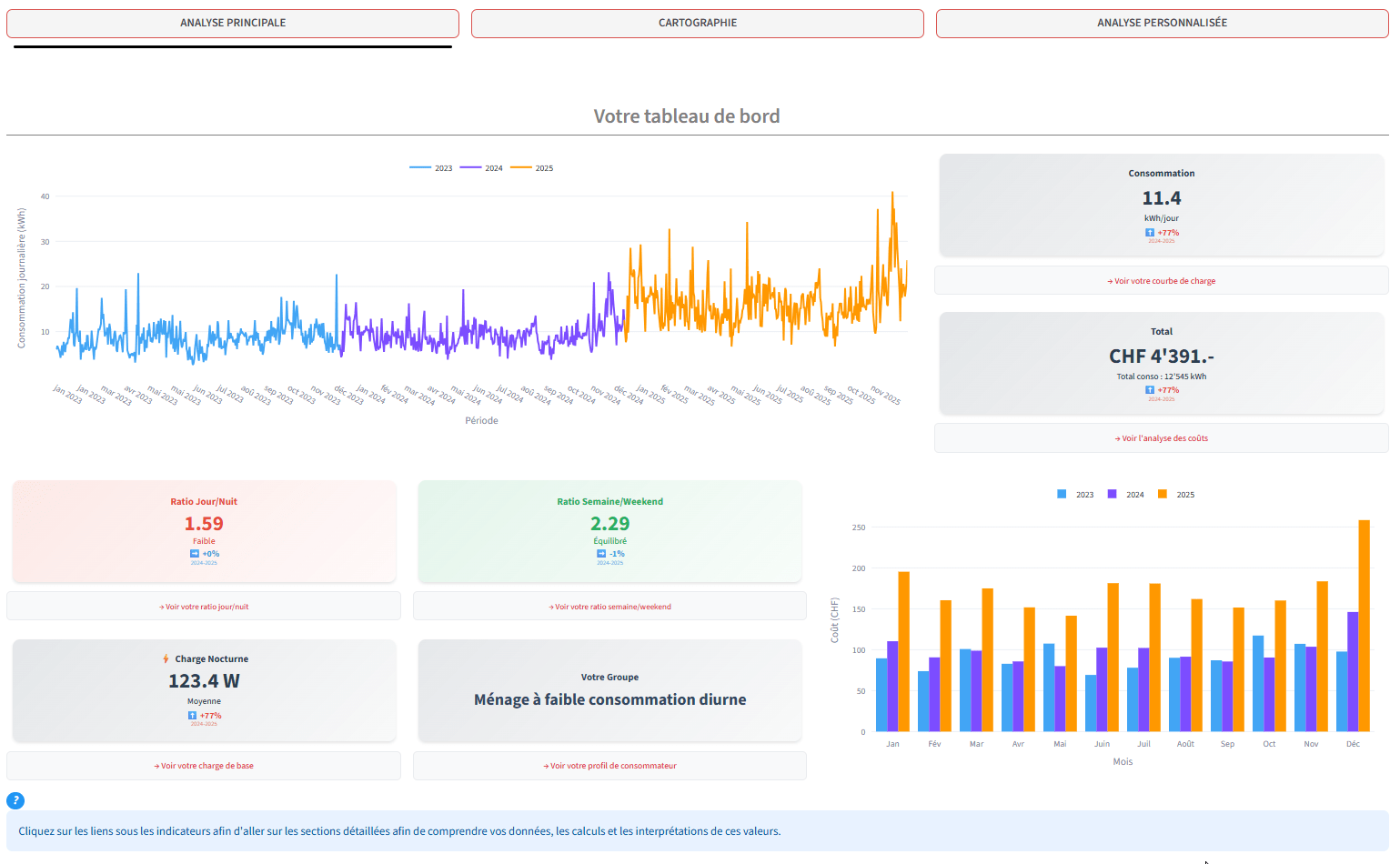Open the 'Voir votre courbe de charge' link

click(1162, 281)
